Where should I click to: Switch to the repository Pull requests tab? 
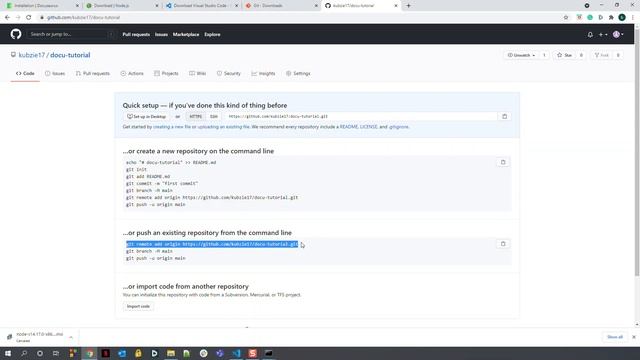[x=93, y=73]
